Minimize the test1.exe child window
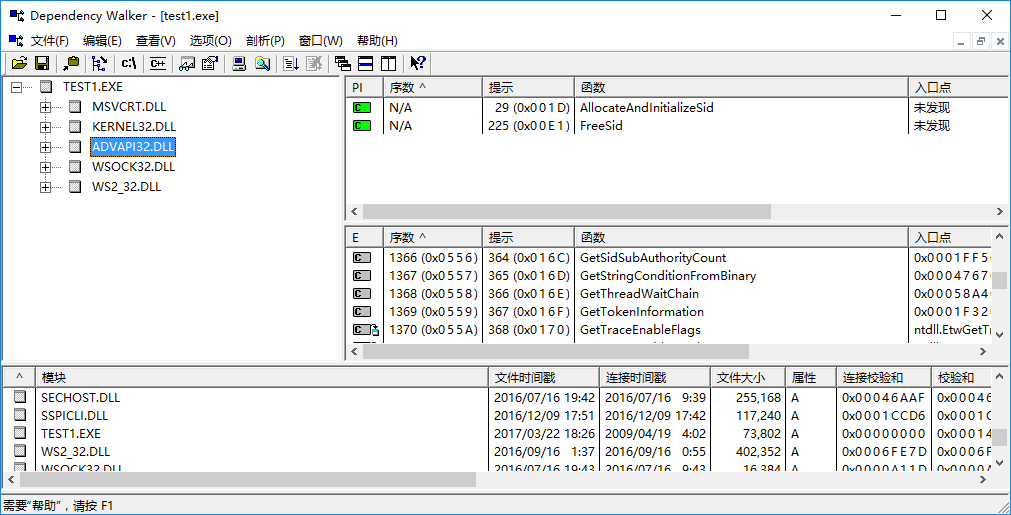This screenshot has width=1011, height=515. coord(962,41)
